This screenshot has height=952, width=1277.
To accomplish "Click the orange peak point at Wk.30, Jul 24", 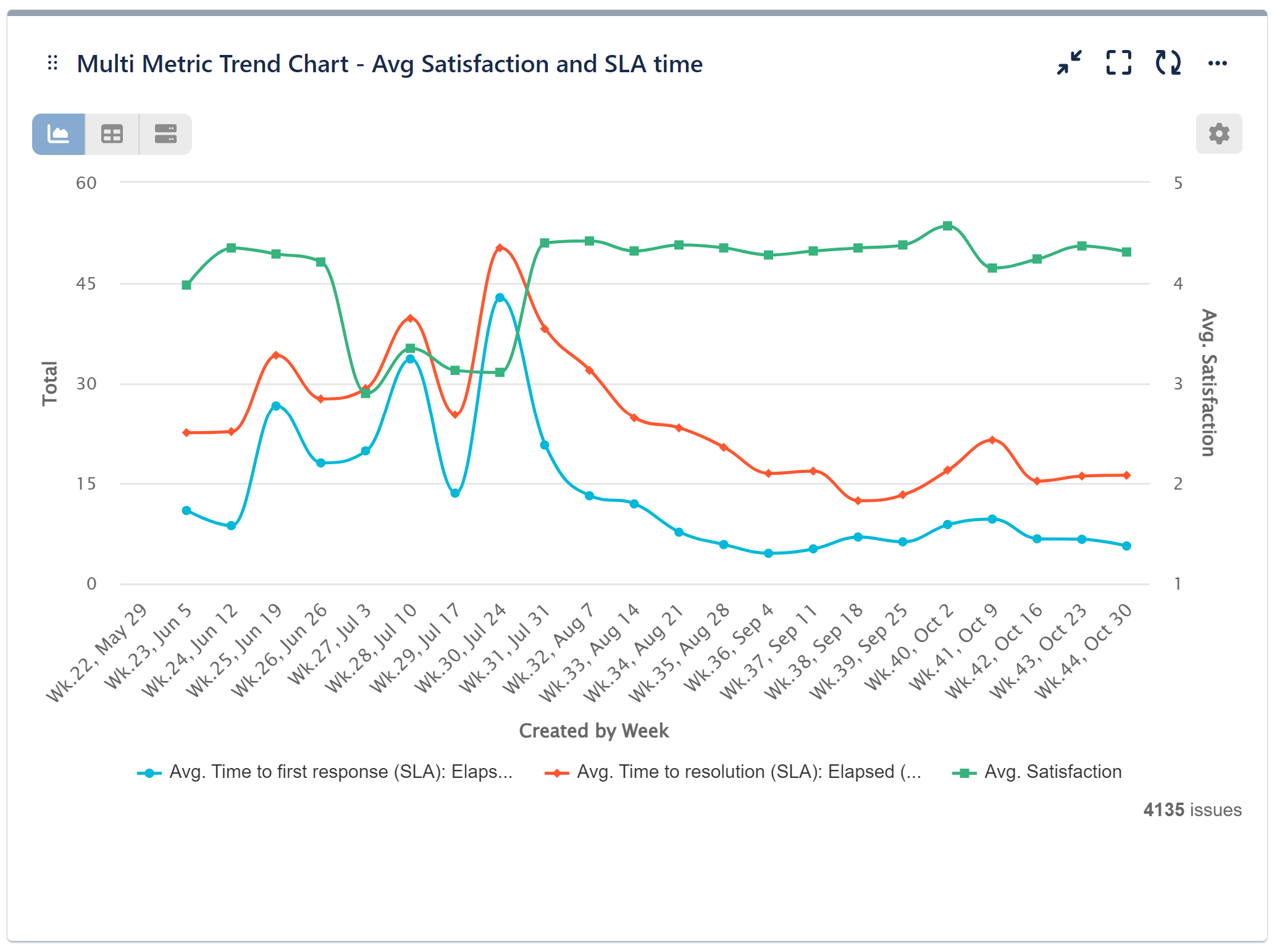I will 499,247.
